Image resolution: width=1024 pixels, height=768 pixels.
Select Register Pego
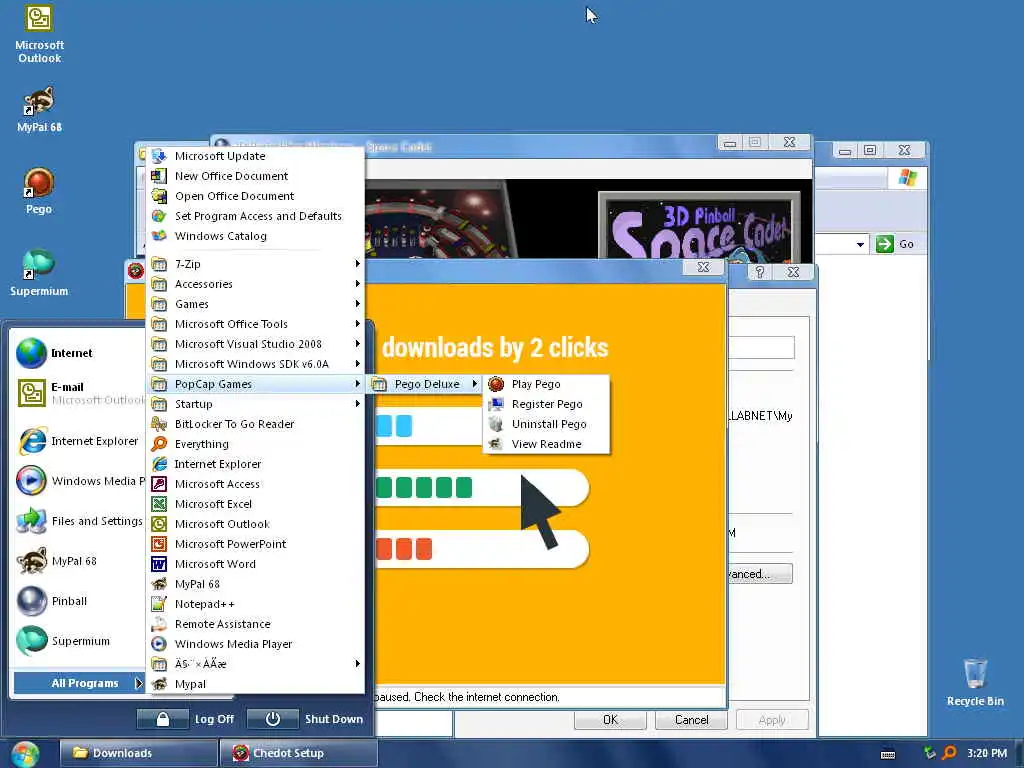[x=547, y=404]
